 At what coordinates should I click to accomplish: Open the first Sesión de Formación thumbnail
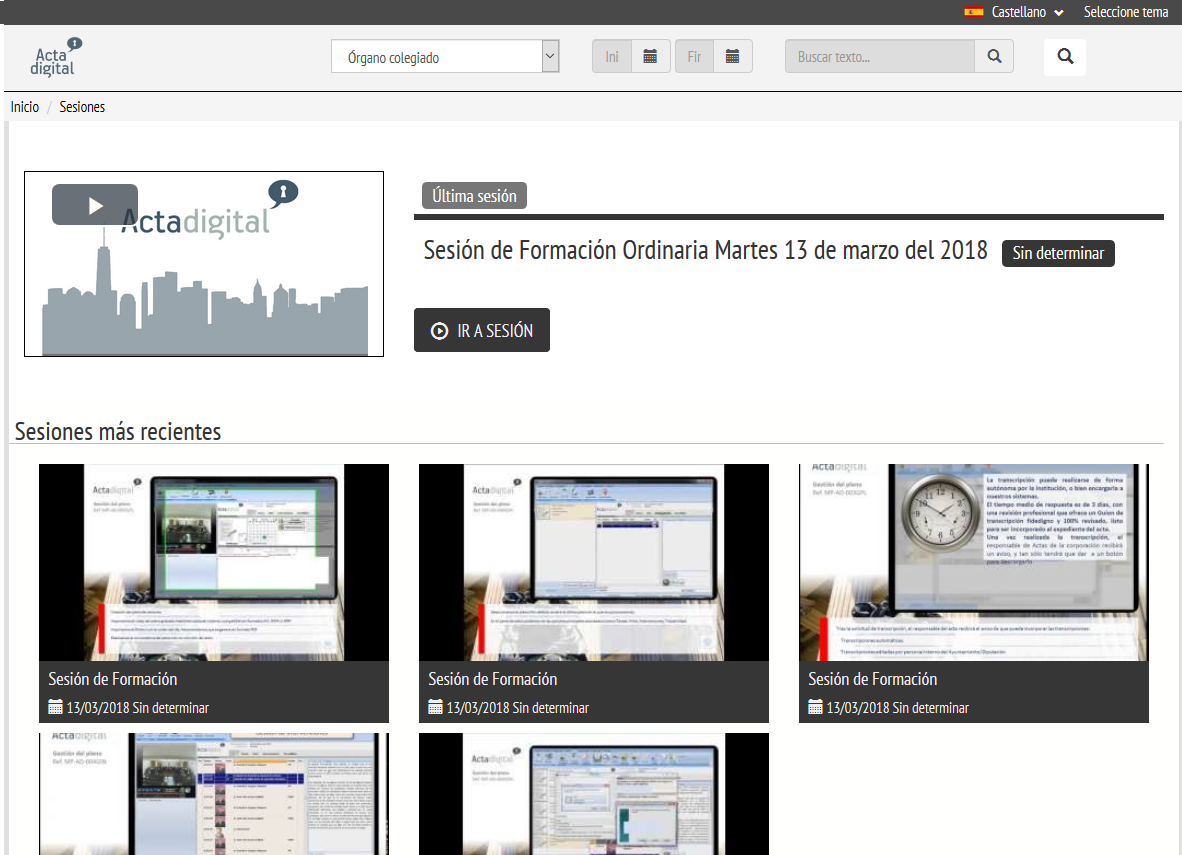(x=213, y=562)
